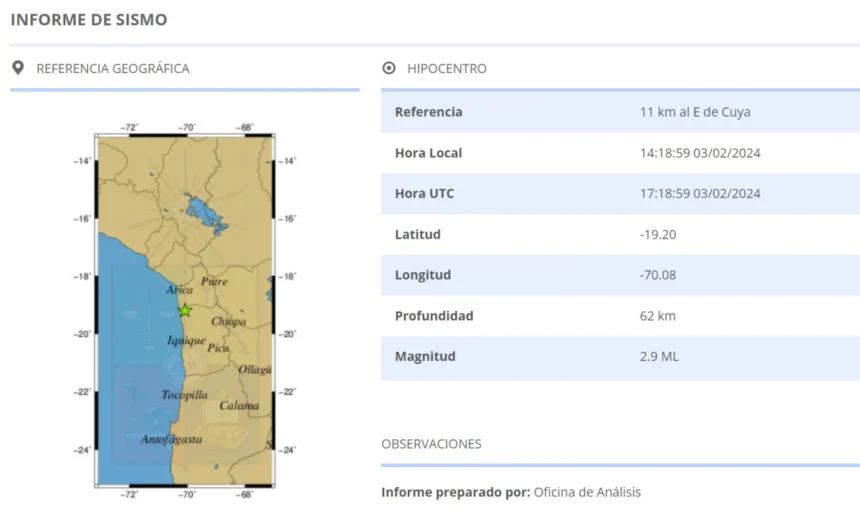
Task: Select the longitude value -70.08
Action: point(658,275)
